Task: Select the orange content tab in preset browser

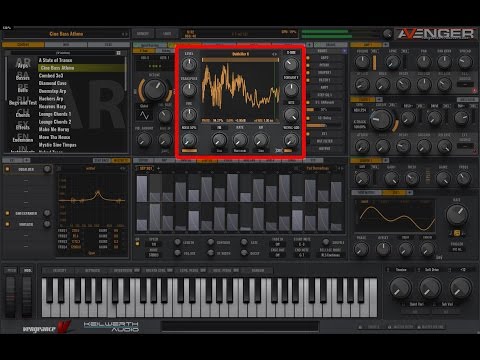Action: (23, 45)
